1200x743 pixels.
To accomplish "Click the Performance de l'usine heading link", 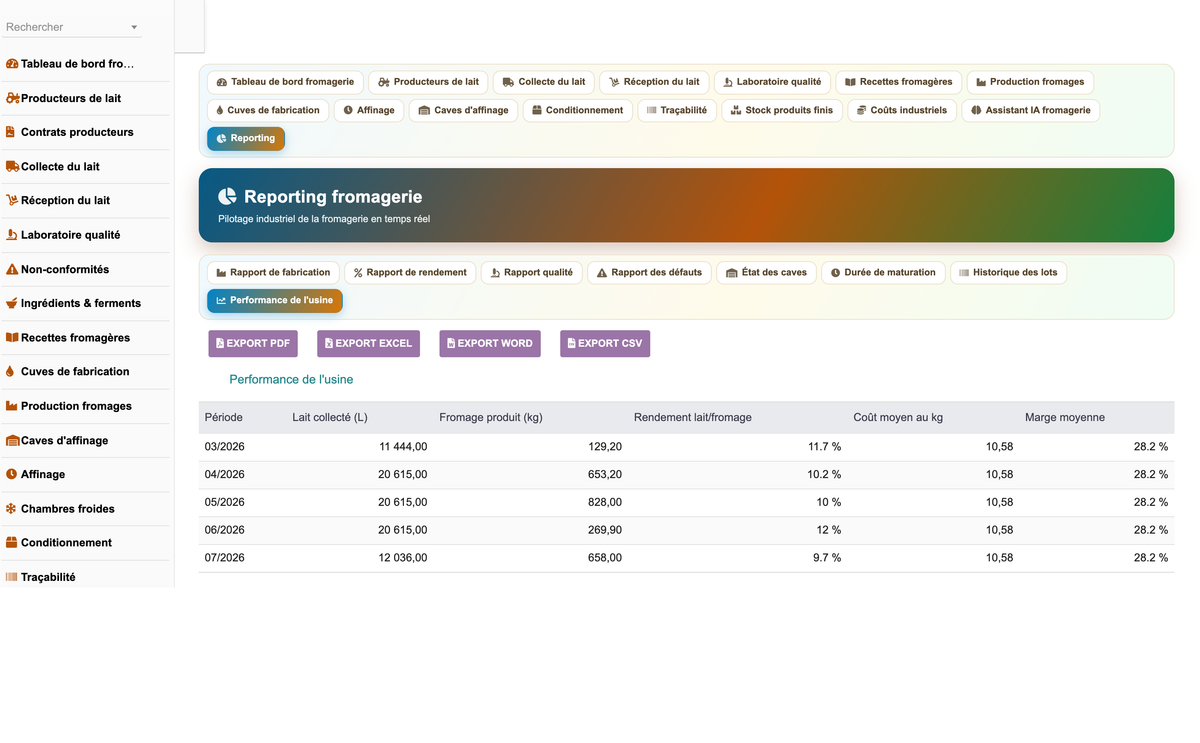I will (x=291, y=380).
